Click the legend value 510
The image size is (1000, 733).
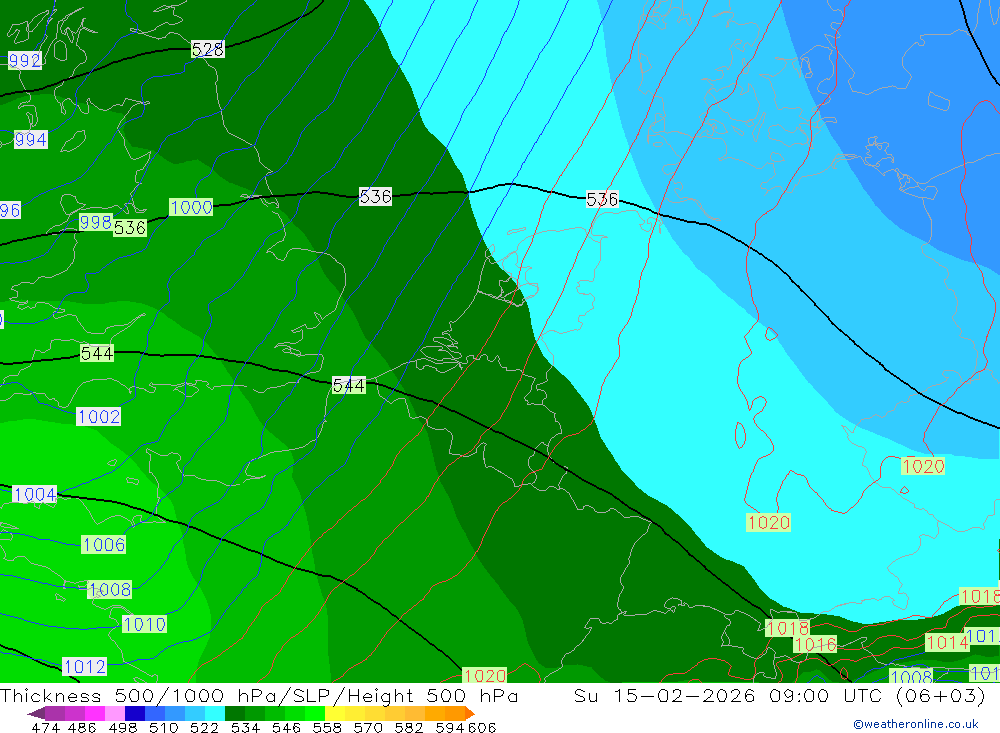[x=164, y=727]
